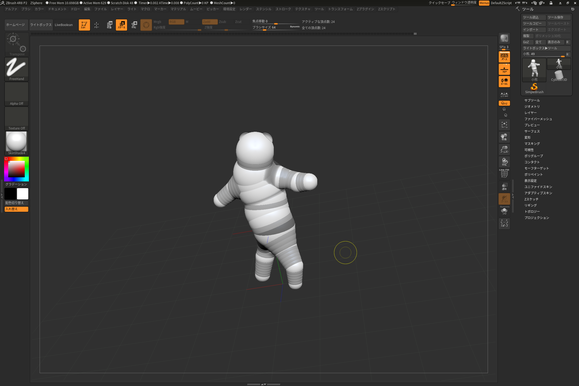This screenshot has width=579, height=386.
Task: Select the orange Scale transform icon
Action: click(121, 25)
